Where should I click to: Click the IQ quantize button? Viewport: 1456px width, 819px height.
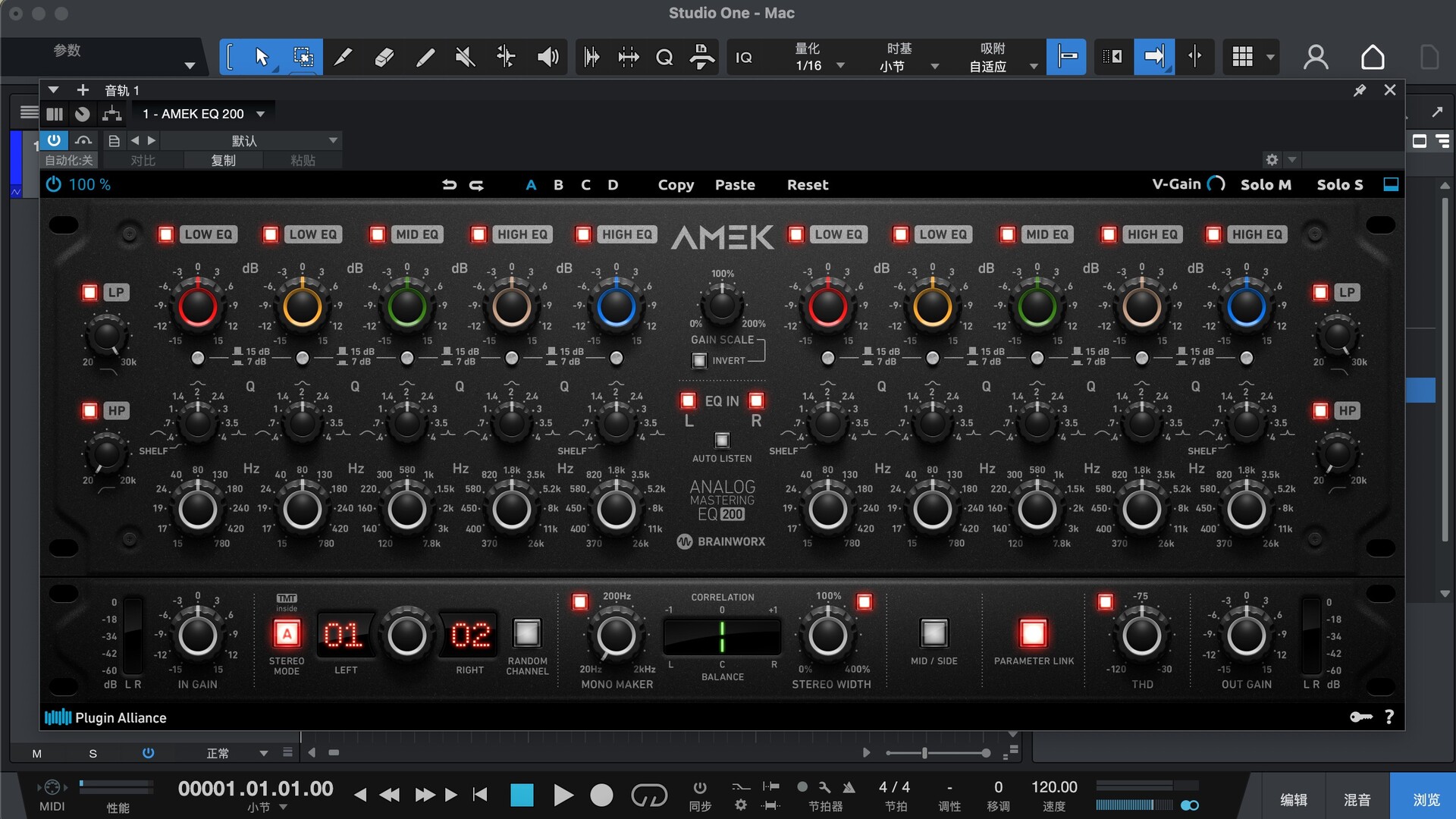(744, 58)
